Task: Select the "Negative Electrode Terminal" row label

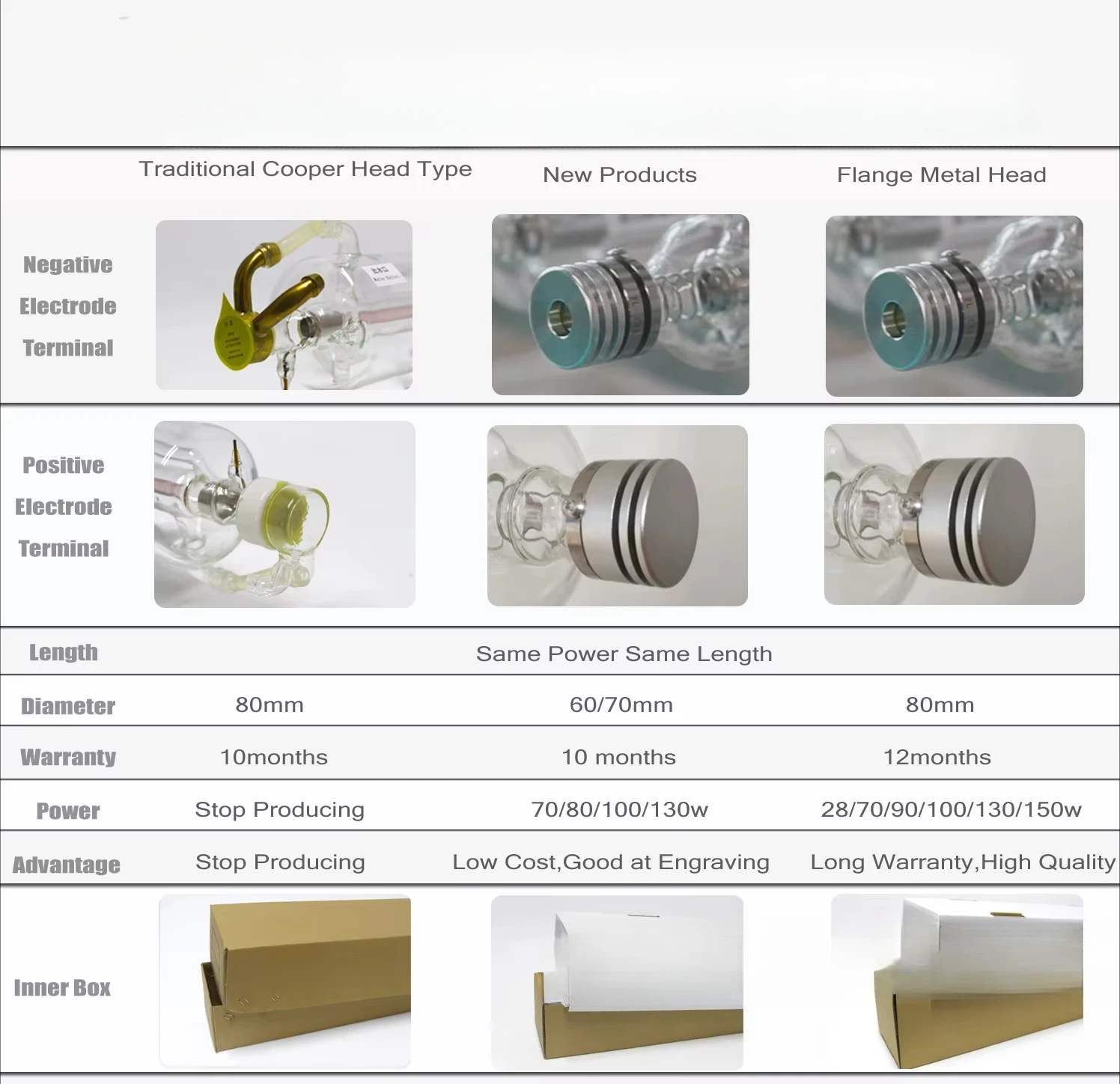Action: (x=68, y=306)
